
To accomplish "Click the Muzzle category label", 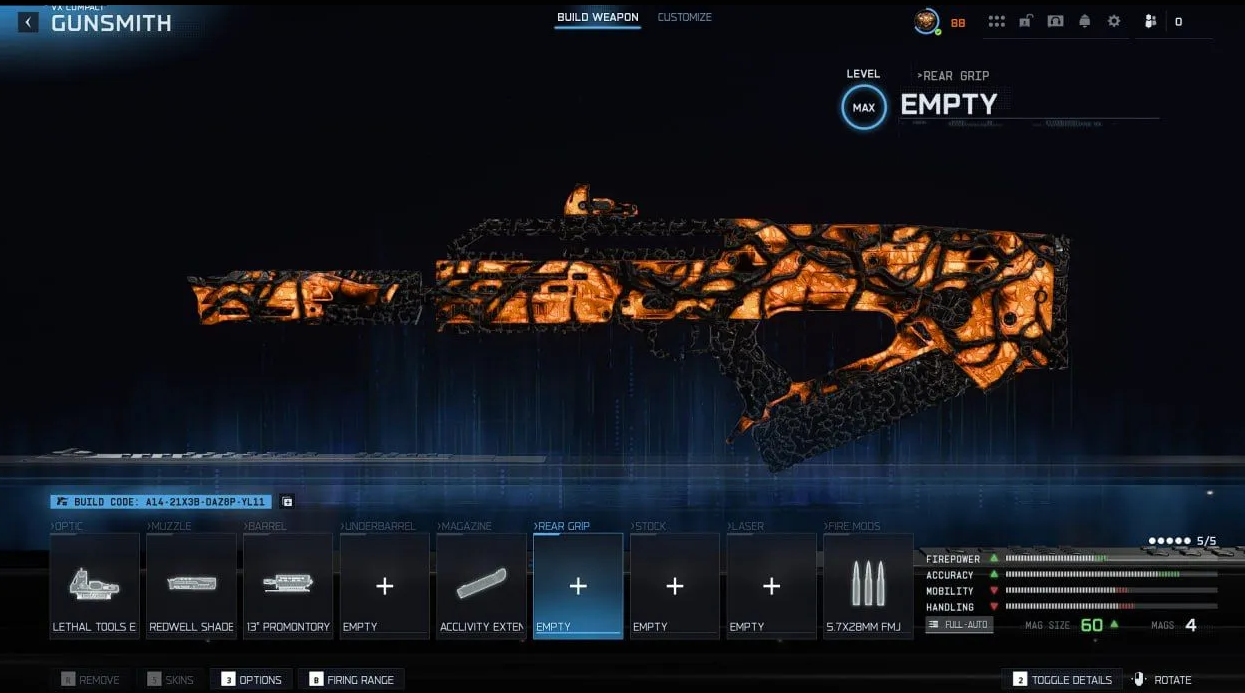I will coord(169,526).
